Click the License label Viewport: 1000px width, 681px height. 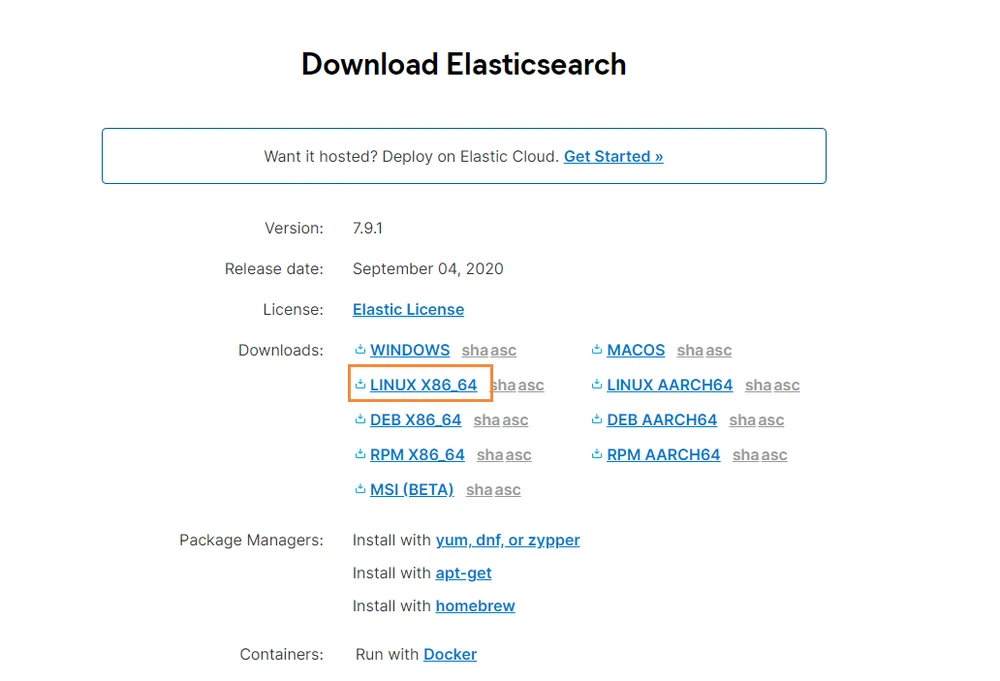coord(293,309)
